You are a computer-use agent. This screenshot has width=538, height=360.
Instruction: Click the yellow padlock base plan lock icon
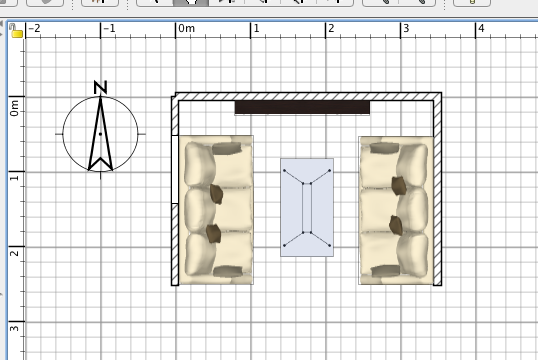(x=15, y=31)
